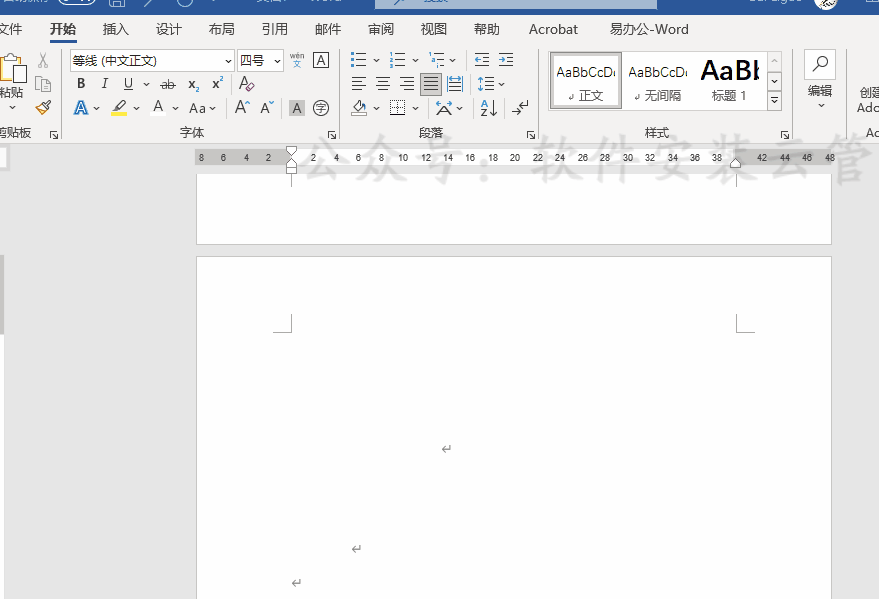Click the Phonetic Guide wén icon

[297, 61]
